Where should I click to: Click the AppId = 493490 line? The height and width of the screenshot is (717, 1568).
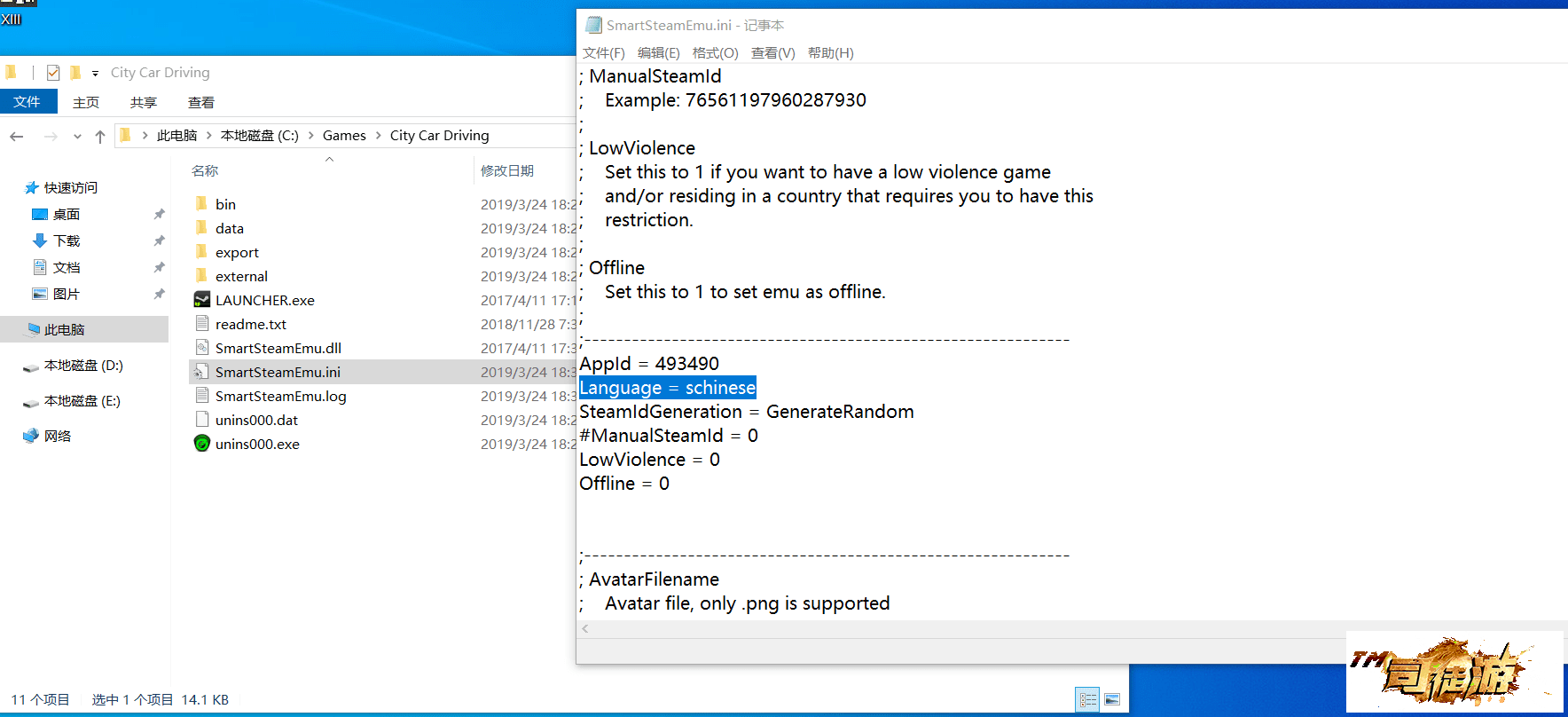(x=649, y=364)
